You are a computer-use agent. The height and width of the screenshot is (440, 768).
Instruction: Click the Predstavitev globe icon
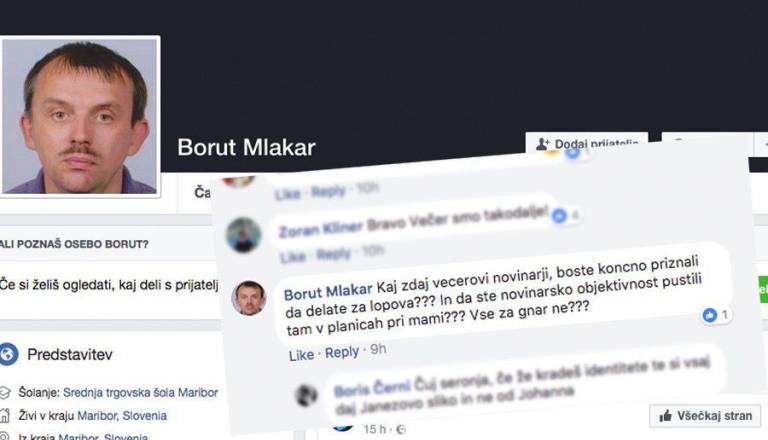point(9,354)
